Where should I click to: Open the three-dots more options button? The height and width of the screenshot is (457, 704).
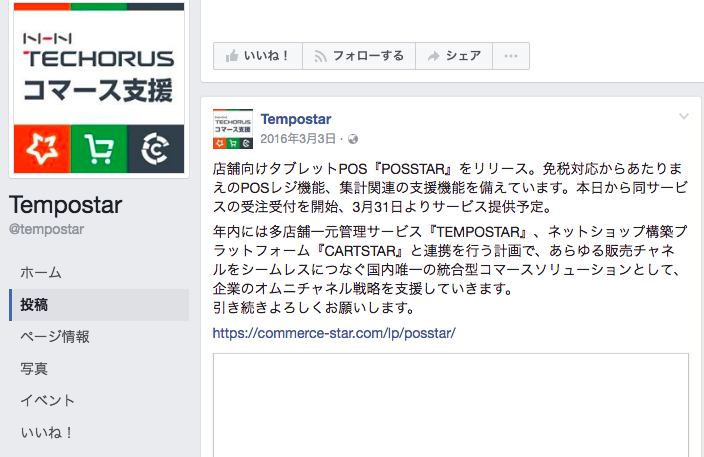511,56
